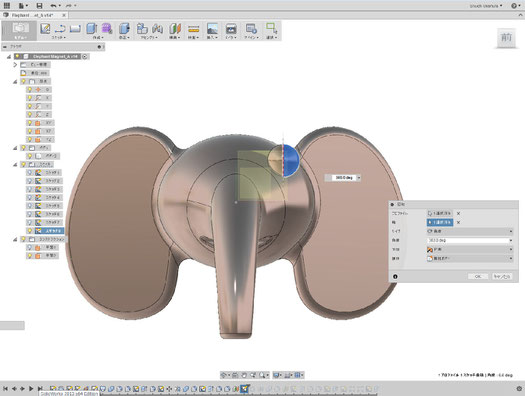Click the Extrude icon in Create group
Image resolution: width=525 pixels, height=396 pixels.
click(91, 28)
